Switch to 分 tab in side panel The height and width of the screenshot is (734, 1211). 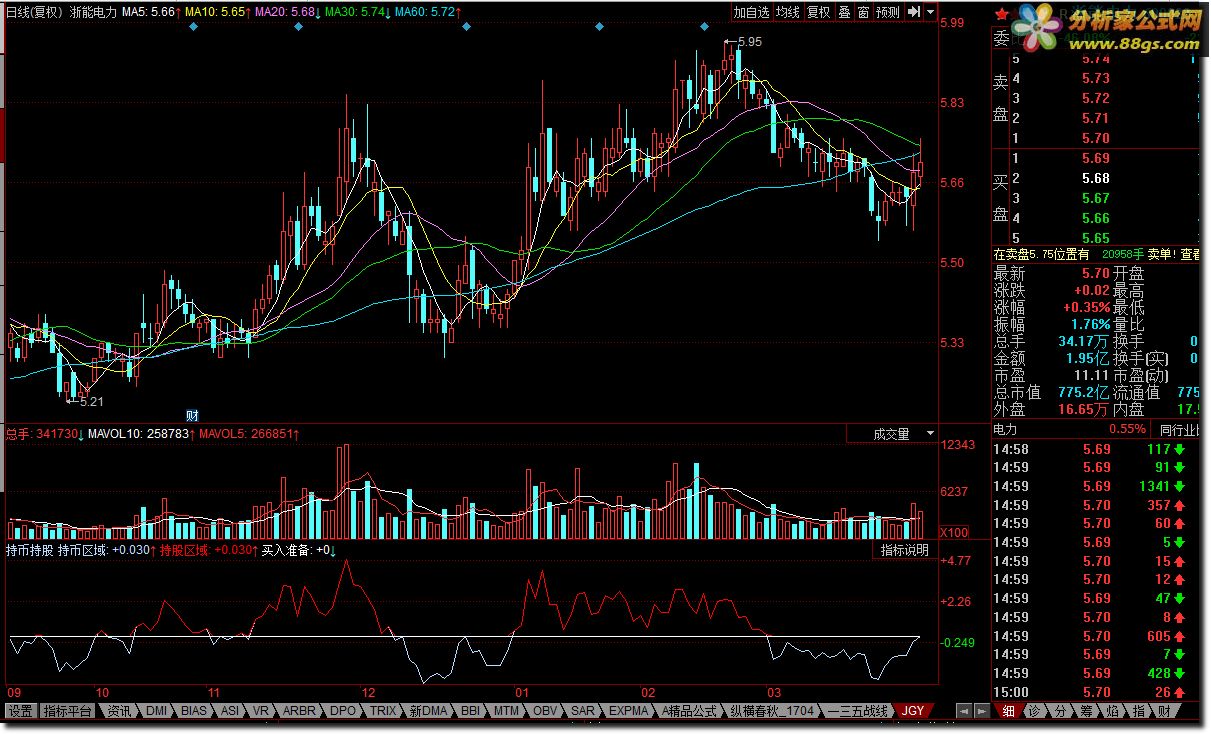click(x=1061, y=711)
